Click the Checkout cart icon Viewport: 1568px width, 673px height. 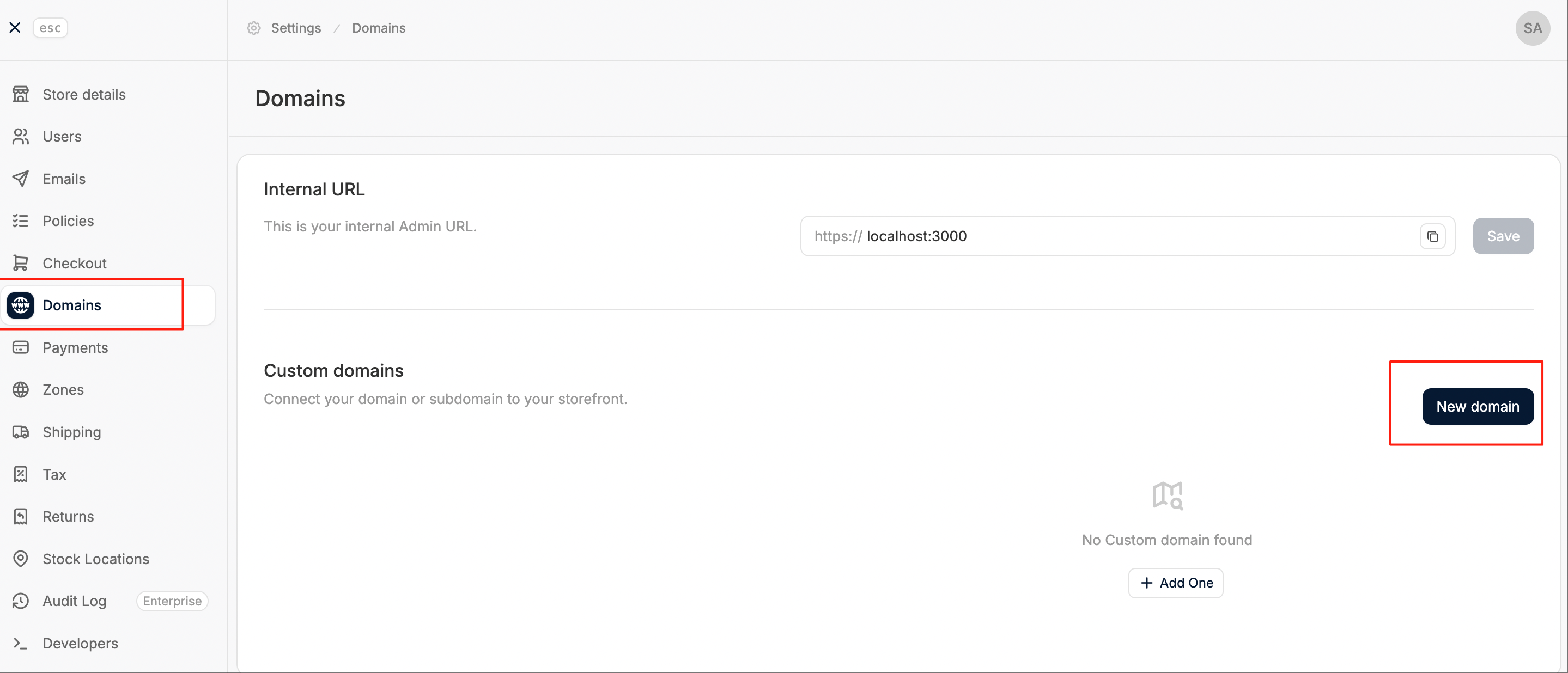coord(21,263)
